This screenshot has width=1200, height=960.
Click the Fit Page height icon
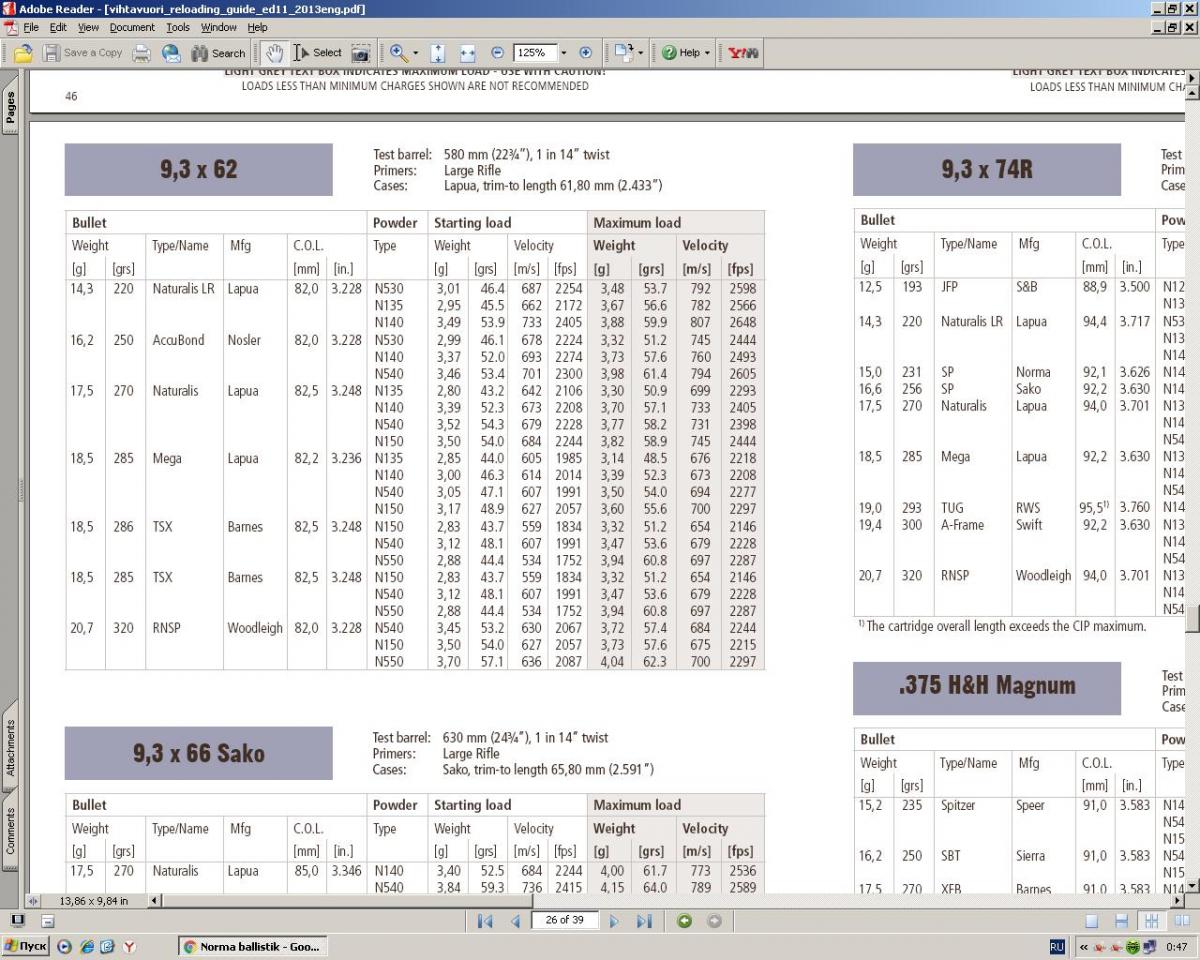(438, 53)
